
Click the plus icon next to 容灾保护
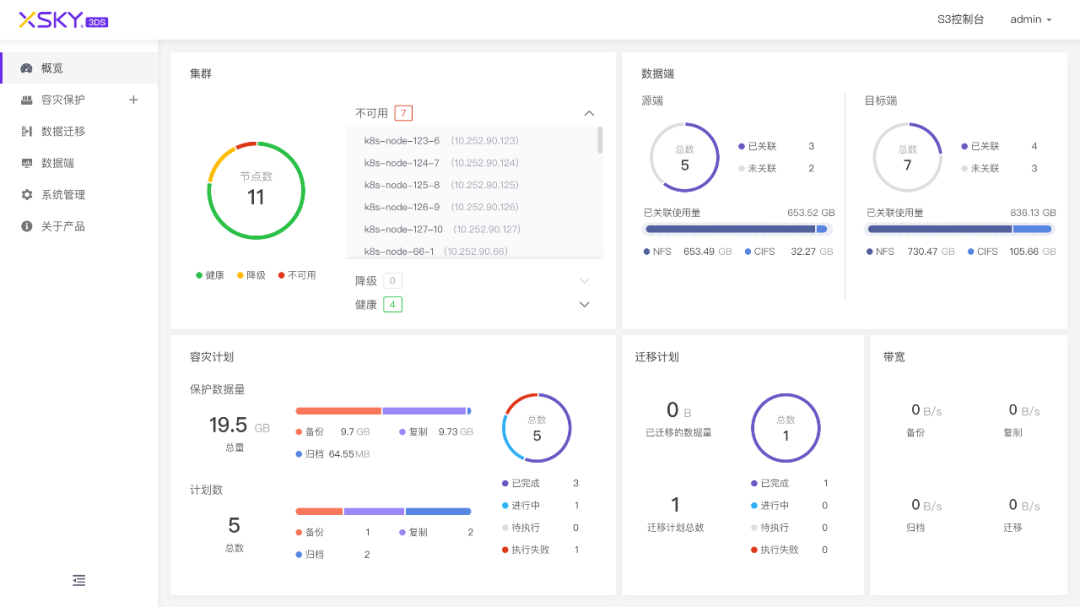134,100
